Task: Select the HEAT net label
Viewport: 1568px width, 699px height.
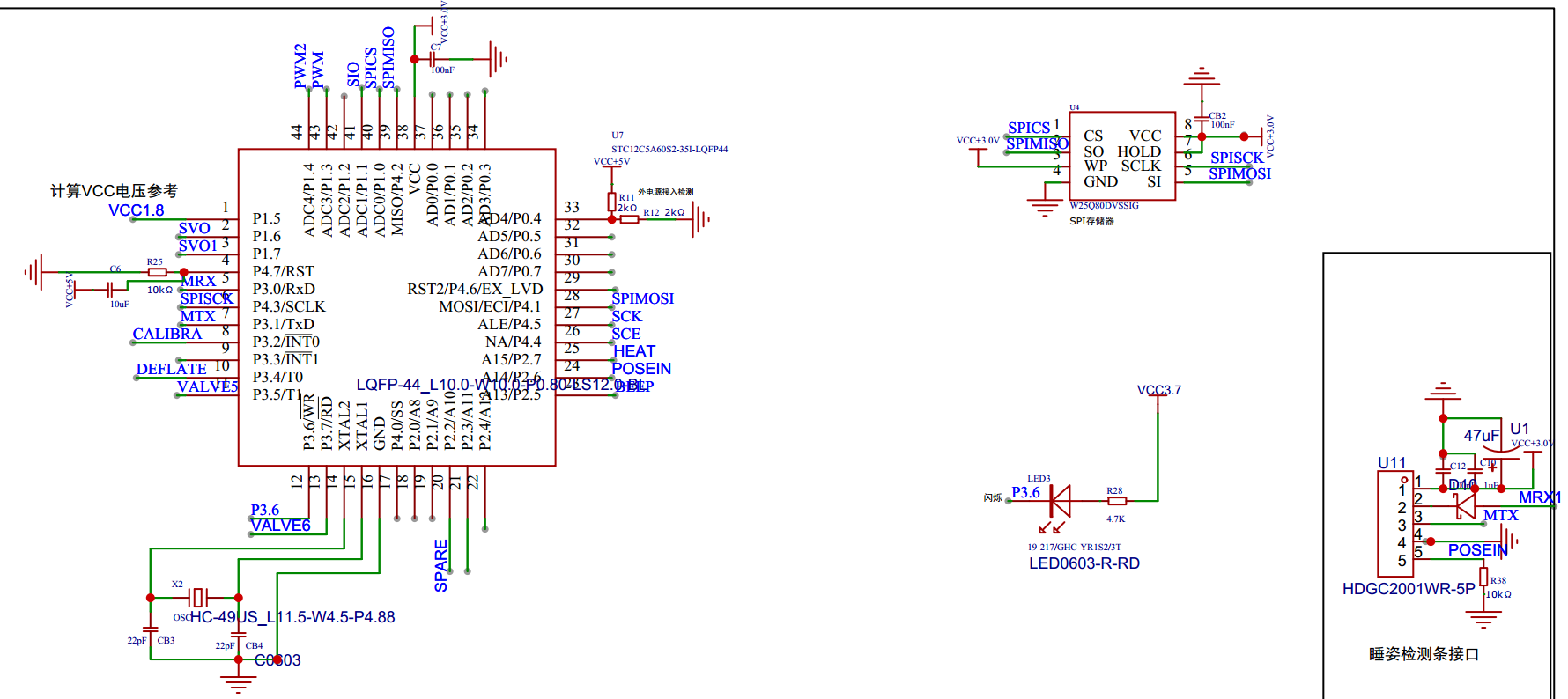Action: pos(634,351)
